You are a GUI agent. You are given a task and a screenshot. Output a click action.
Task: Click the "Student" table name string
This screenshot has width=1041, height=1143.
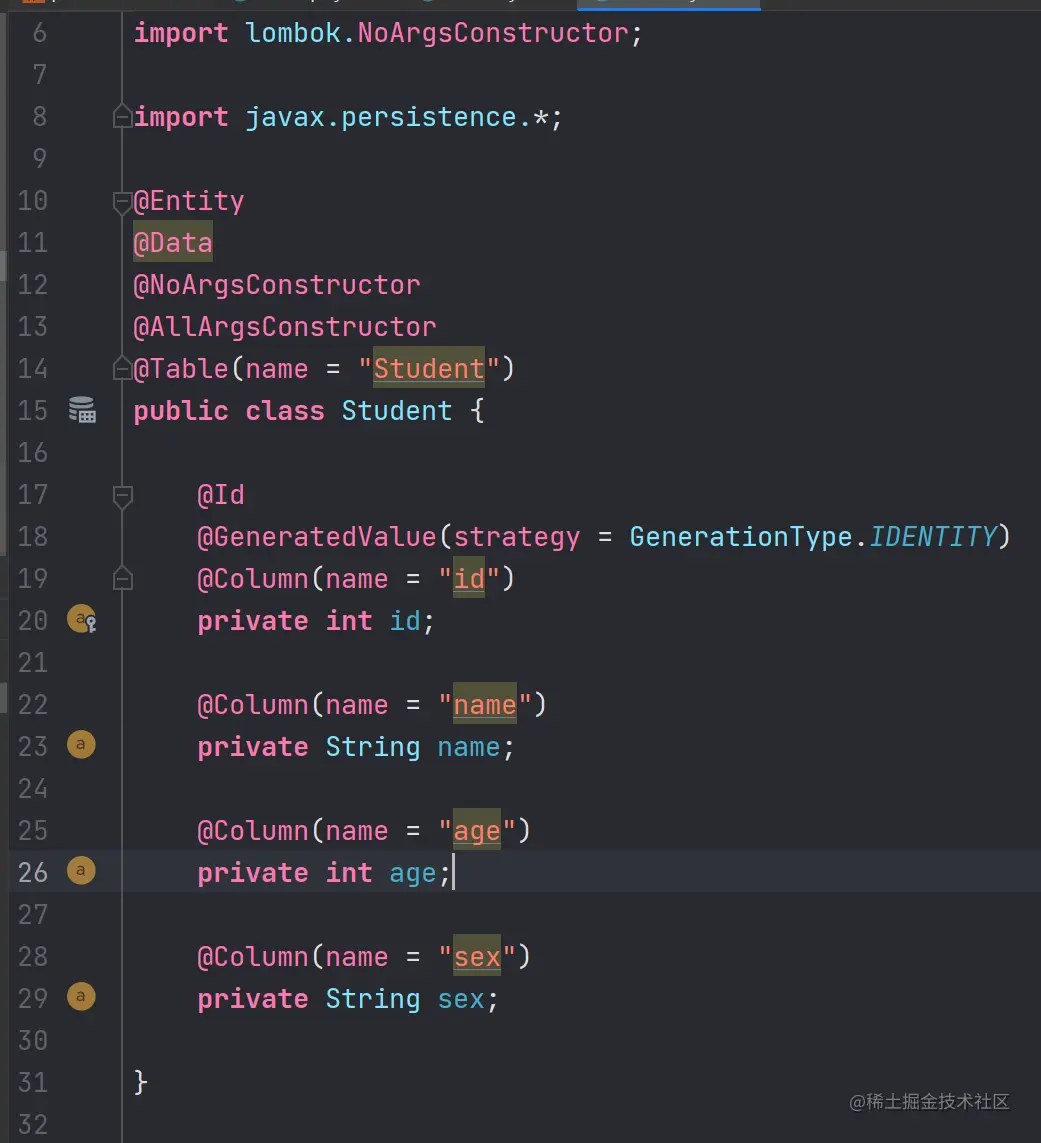(x=428, y=369)
